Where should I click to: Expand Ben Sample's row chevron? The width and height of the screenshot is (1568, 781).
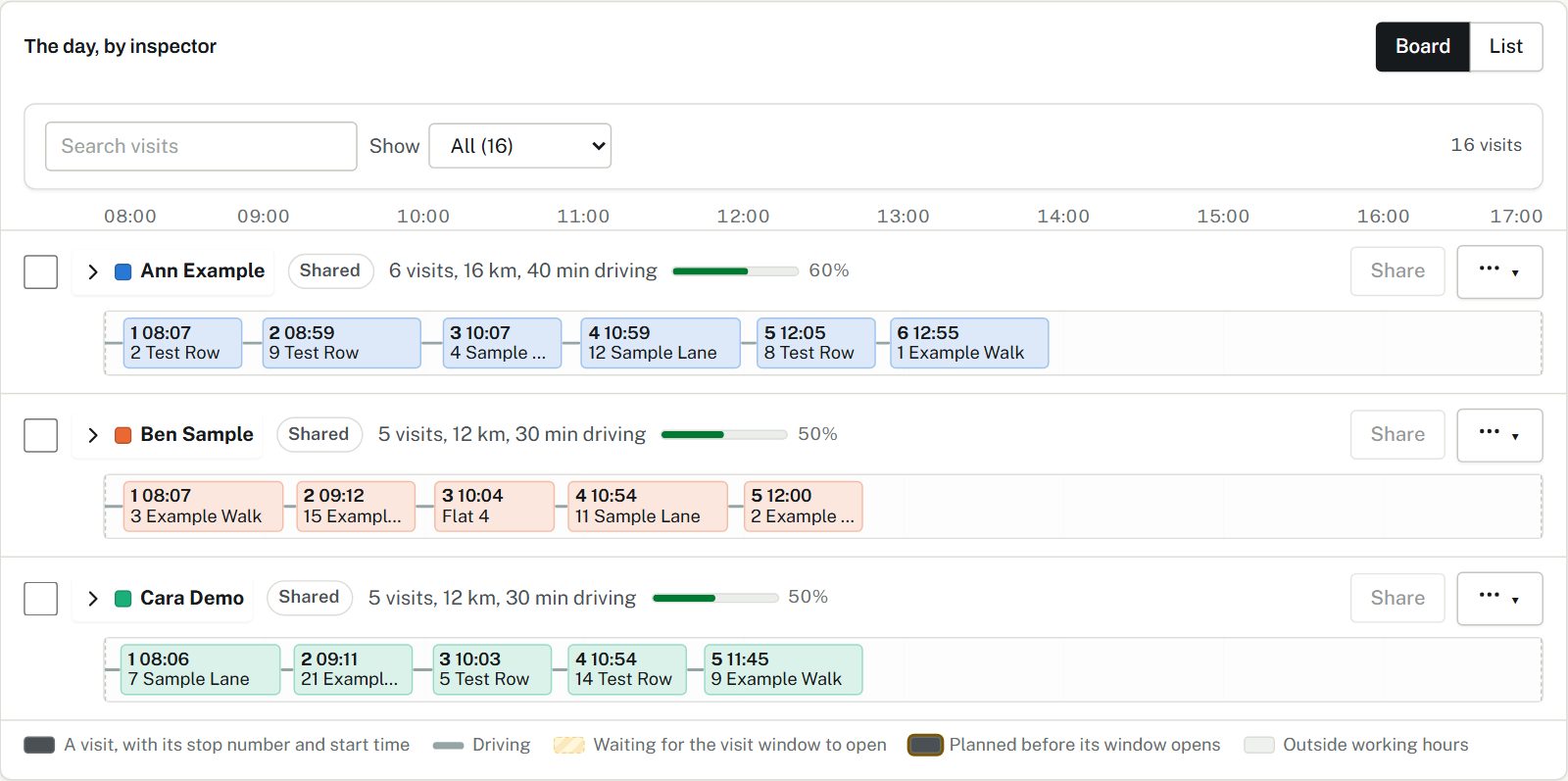(x=93, y=435)
